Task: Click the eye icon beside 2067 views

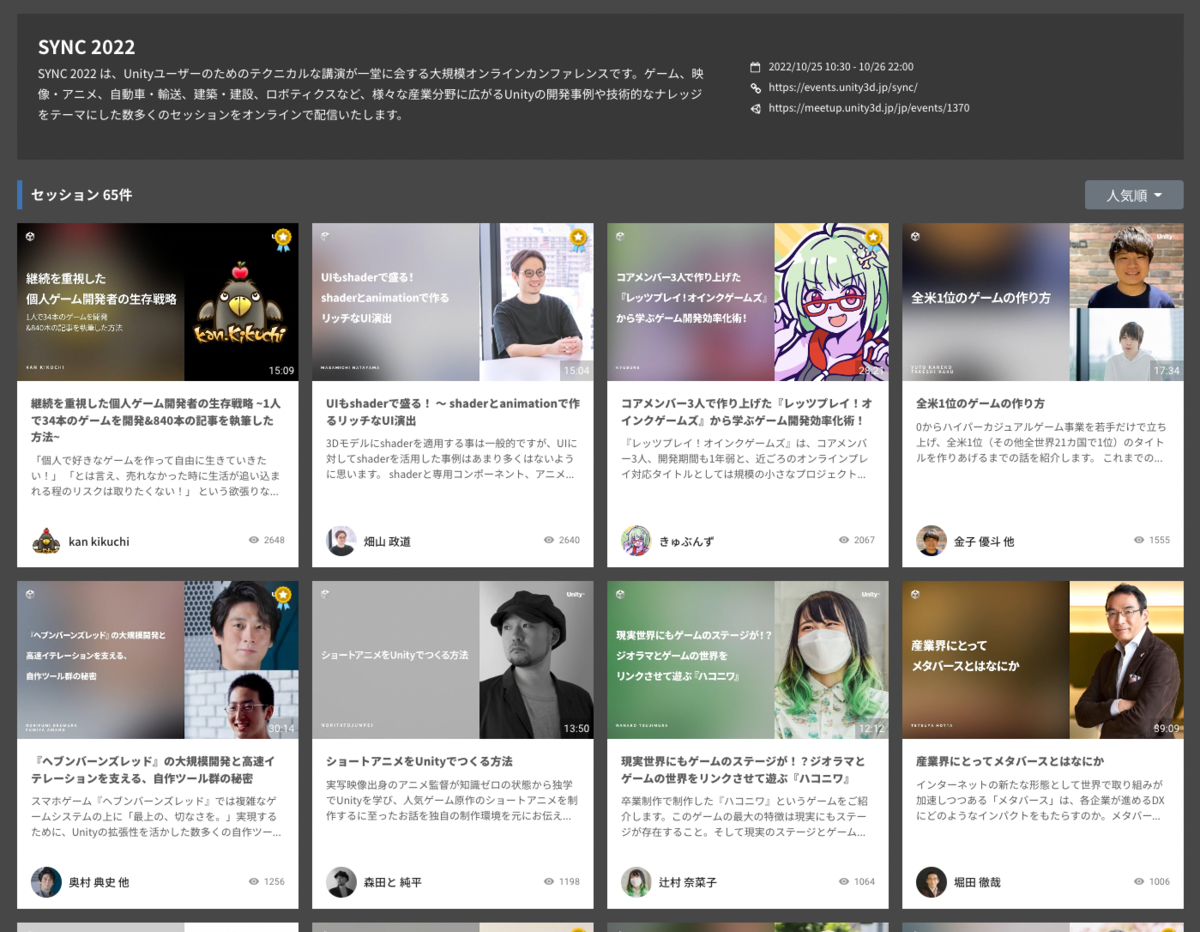Action: coord(844,540)
